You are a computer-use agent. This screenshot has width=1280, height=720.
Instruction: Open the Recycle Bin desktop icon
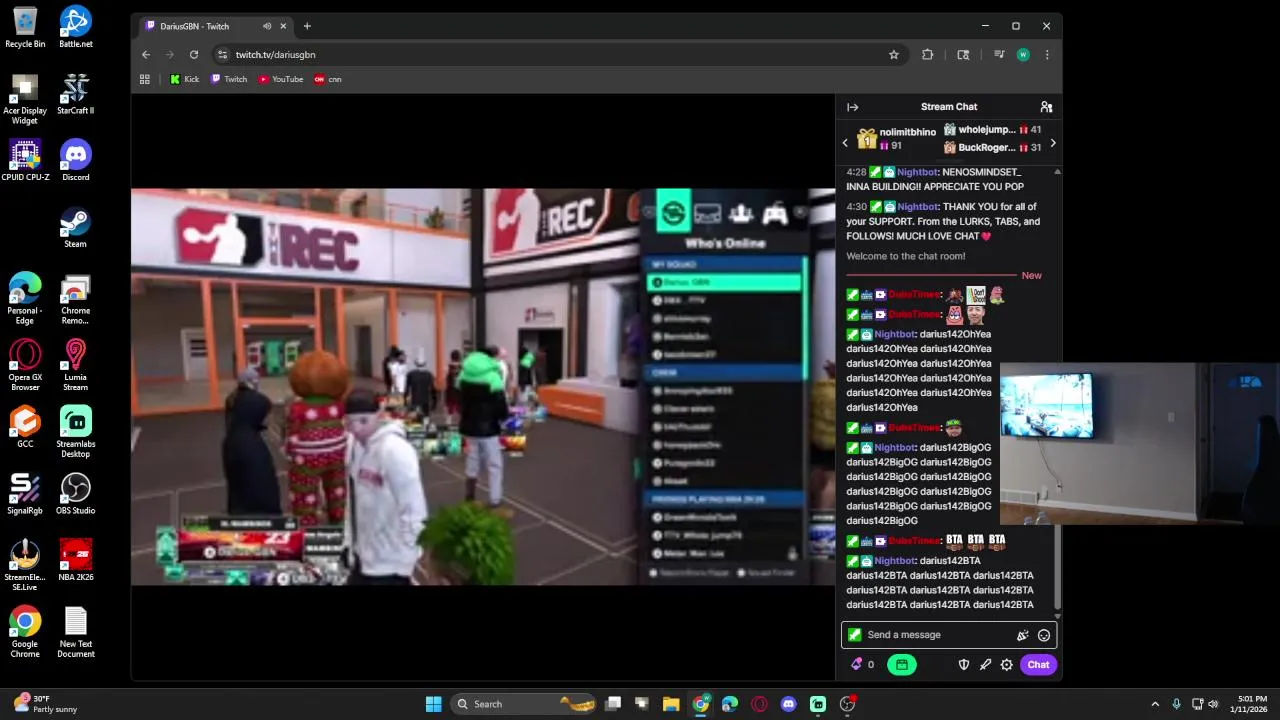[x=25, y=27]
